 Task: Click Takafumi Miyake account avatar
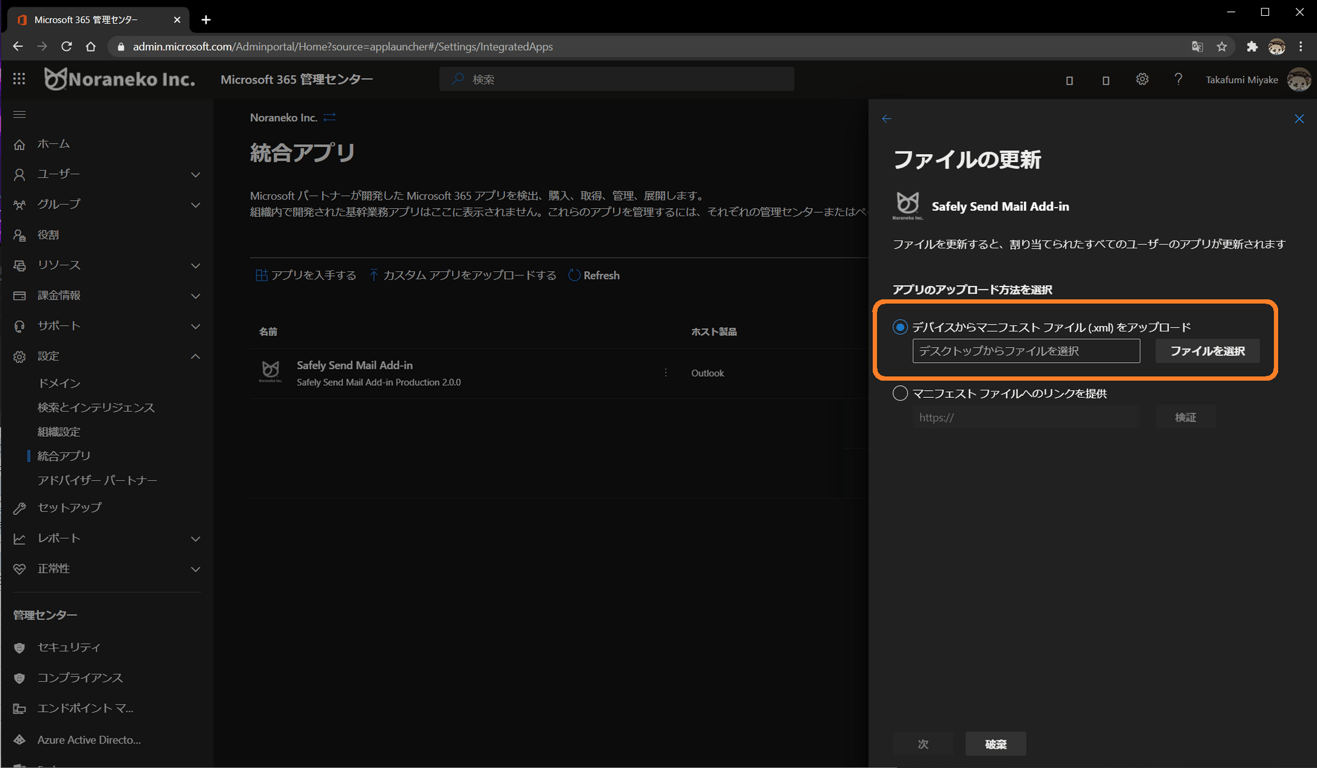1298,79
